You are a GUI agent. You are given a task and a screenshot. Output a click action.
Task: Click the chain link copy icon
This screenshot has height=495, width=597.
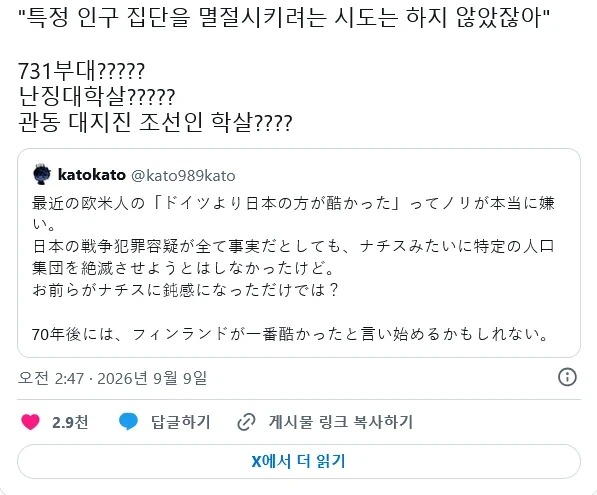tap(246, 422)
